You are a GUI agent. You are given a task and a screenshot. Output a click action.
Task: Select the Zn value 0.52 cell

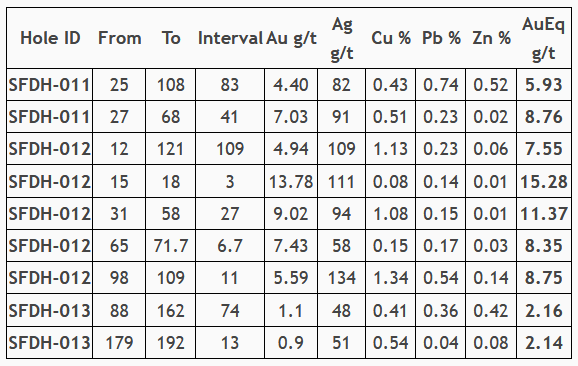click(491, 85)
